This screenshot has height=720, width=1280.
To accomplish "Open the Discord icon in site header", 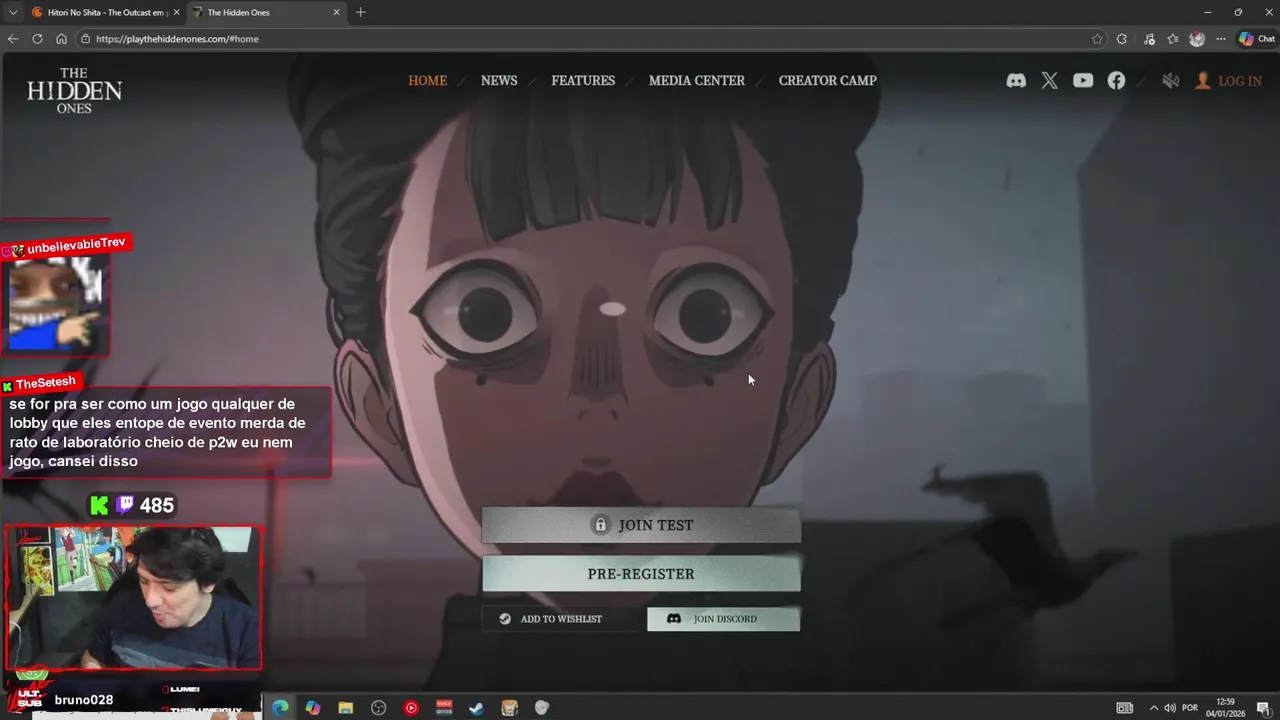I will coord(1016,81).
